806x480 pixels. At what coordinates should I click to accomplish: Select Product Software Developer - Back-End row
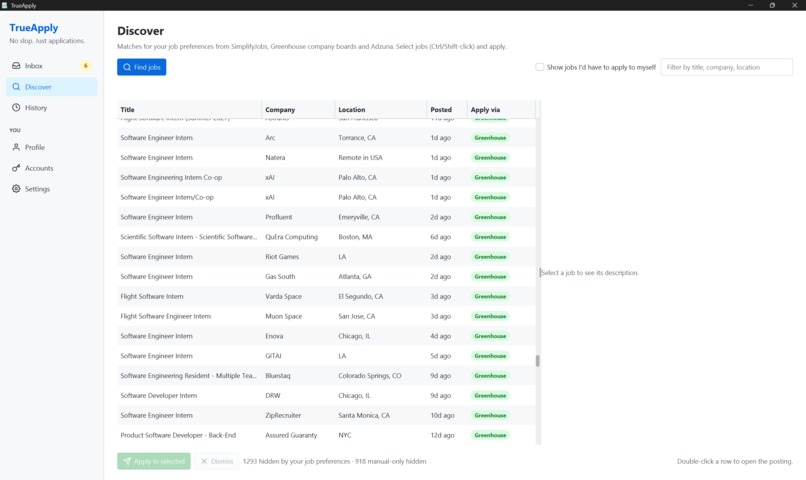click(x=326, y=435)
